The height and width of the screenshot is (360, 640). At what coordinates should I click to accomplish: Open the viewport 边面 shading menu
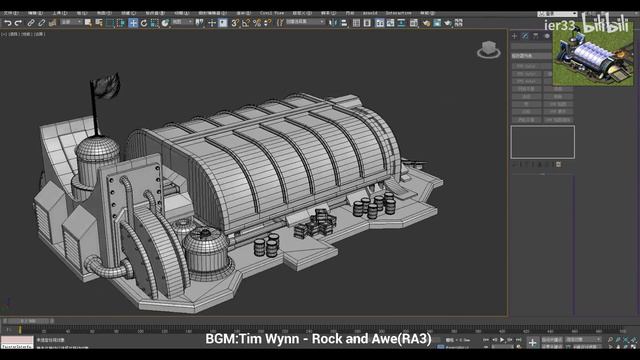pyautogui.click(x=39, y=35)
